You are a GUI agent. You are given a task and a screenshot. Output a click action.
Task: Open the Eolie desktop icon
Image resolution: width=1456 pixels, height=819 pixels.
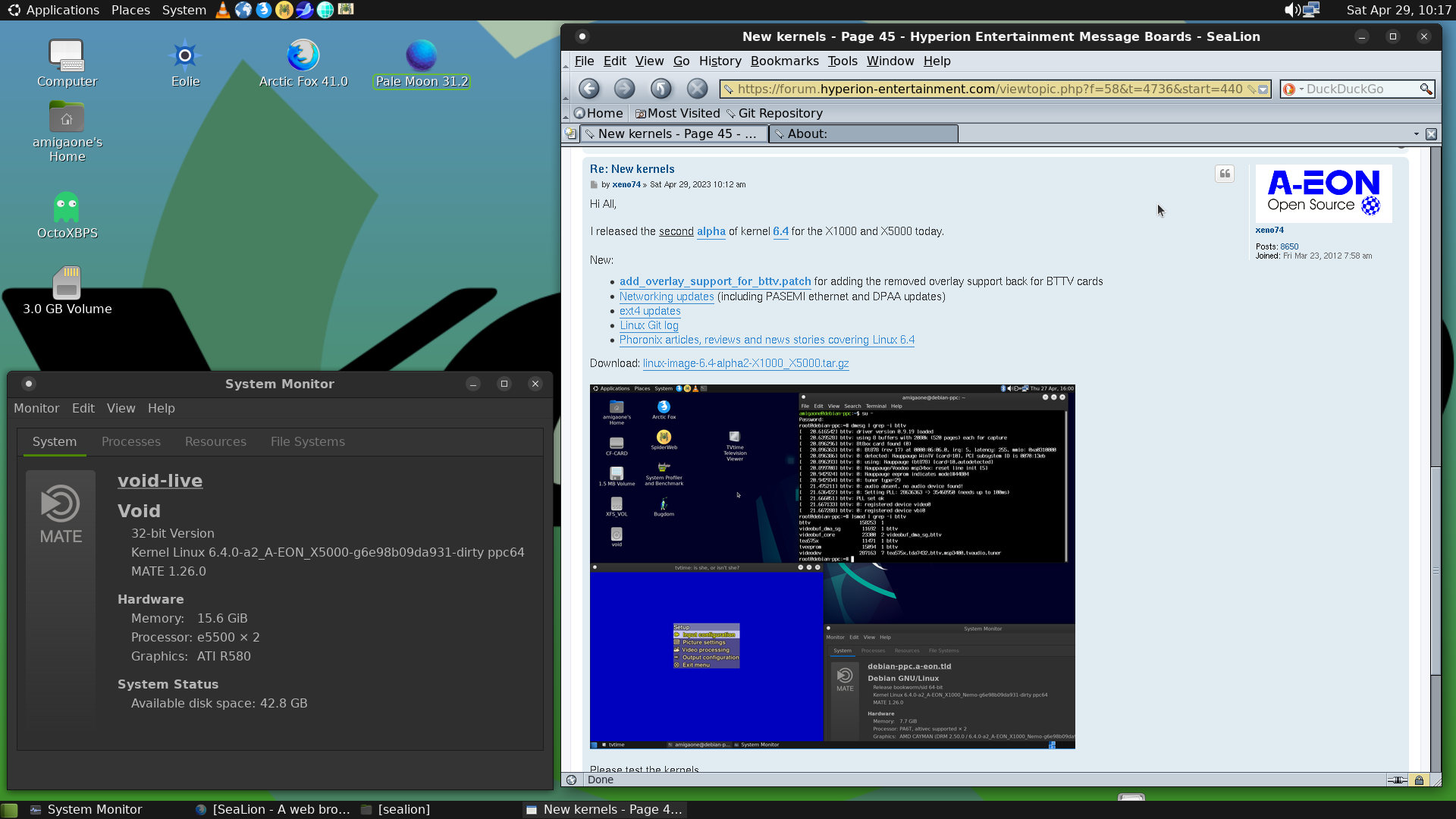click(x=185, y=63)
